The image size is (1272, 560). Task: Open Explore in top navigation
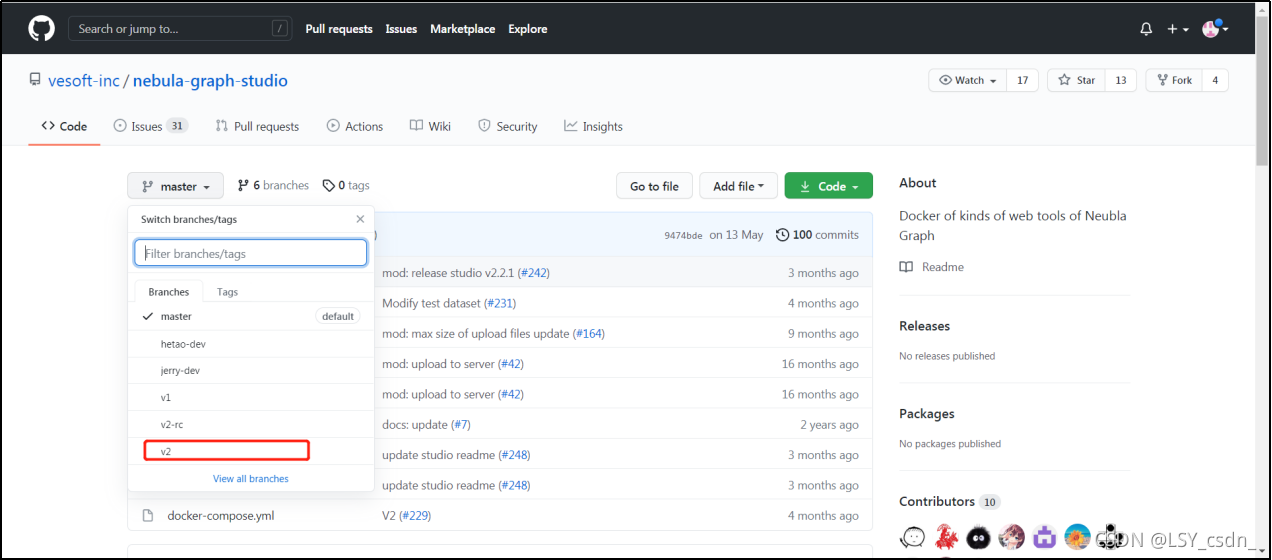click(527, 29)
